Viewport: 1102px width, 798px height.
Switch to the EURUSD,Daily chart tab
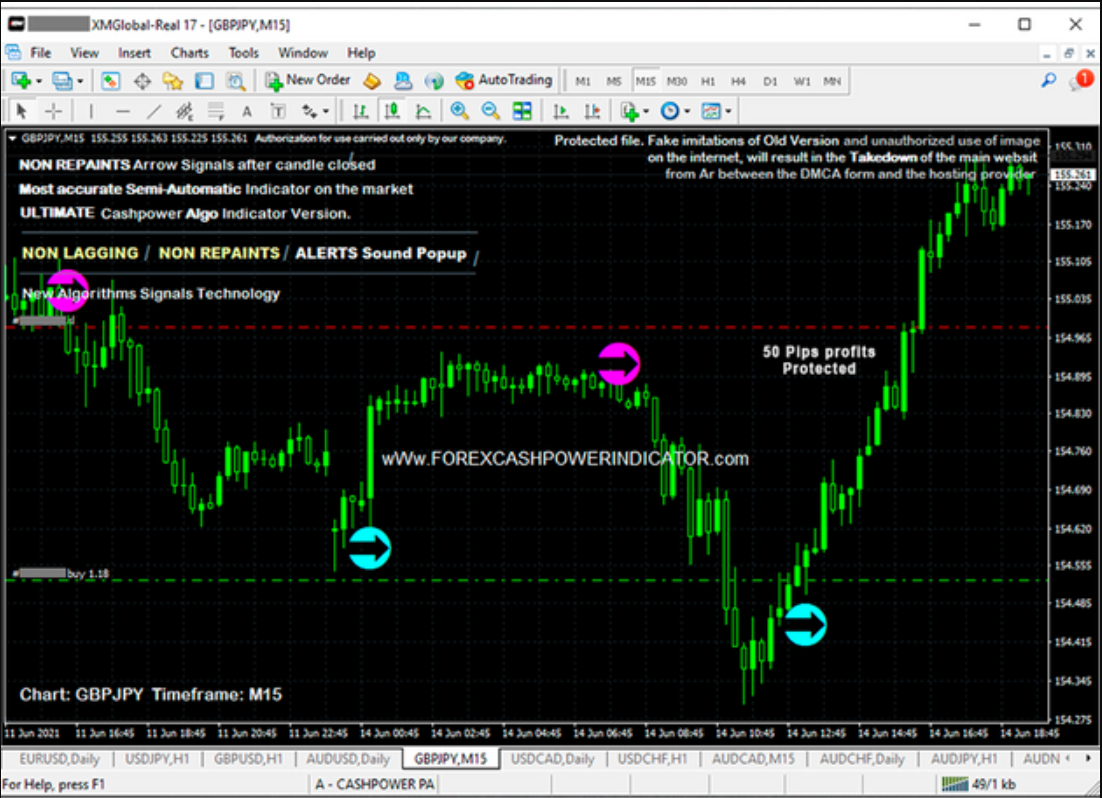[59, 759]
